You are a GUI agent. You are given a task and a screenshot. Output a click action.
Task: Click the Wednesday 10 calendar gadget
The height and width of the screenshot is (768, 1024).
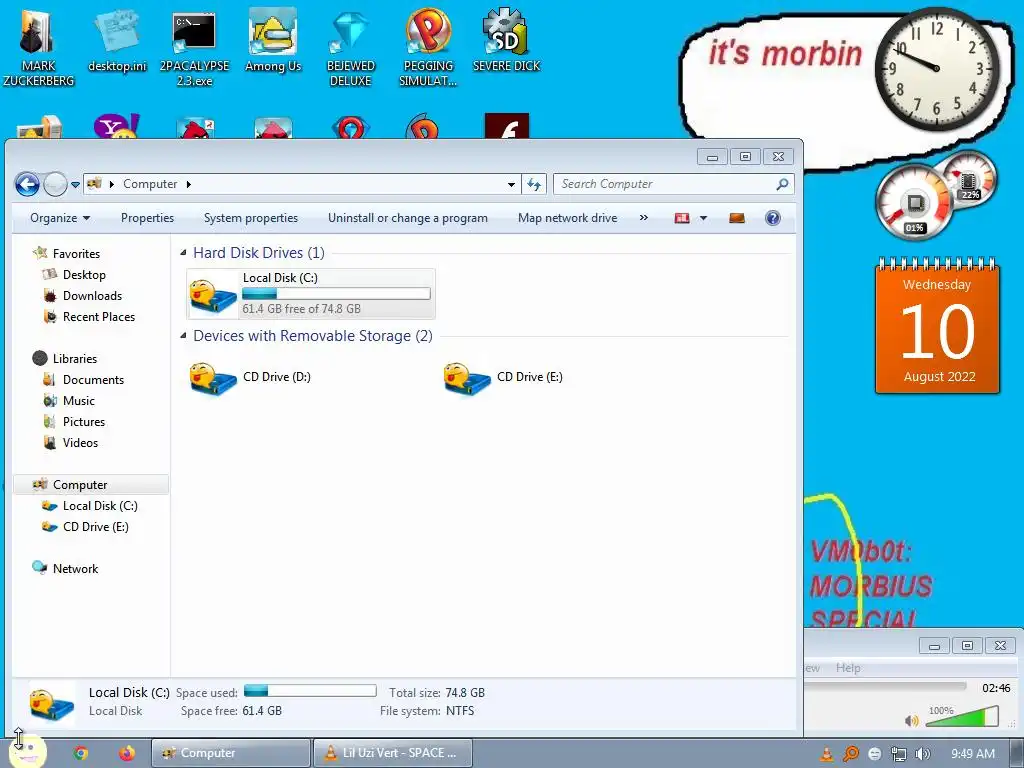[937, 327]
